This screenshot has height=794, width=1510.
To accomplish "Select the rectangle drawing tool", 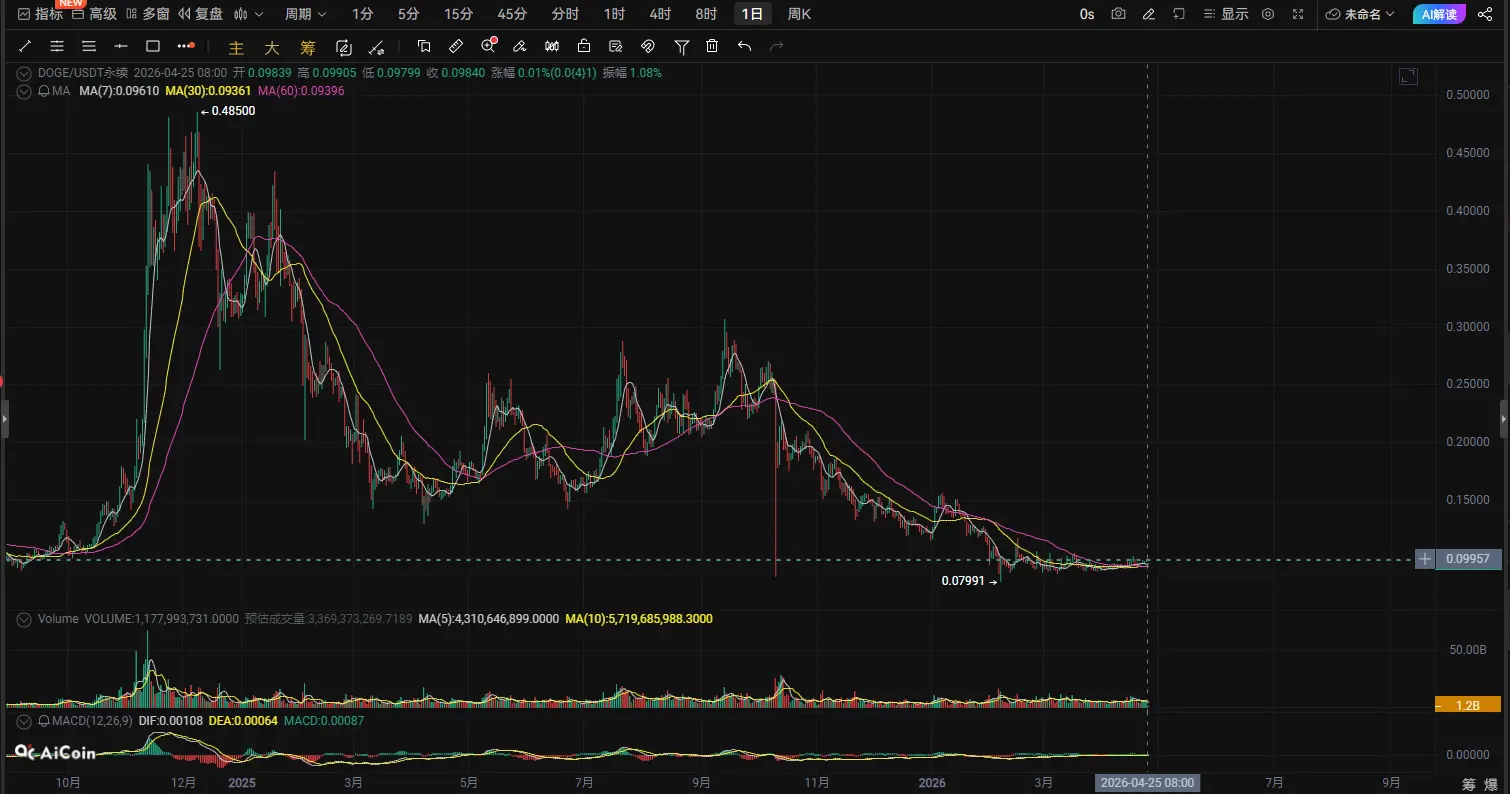I will coord(153,46).
